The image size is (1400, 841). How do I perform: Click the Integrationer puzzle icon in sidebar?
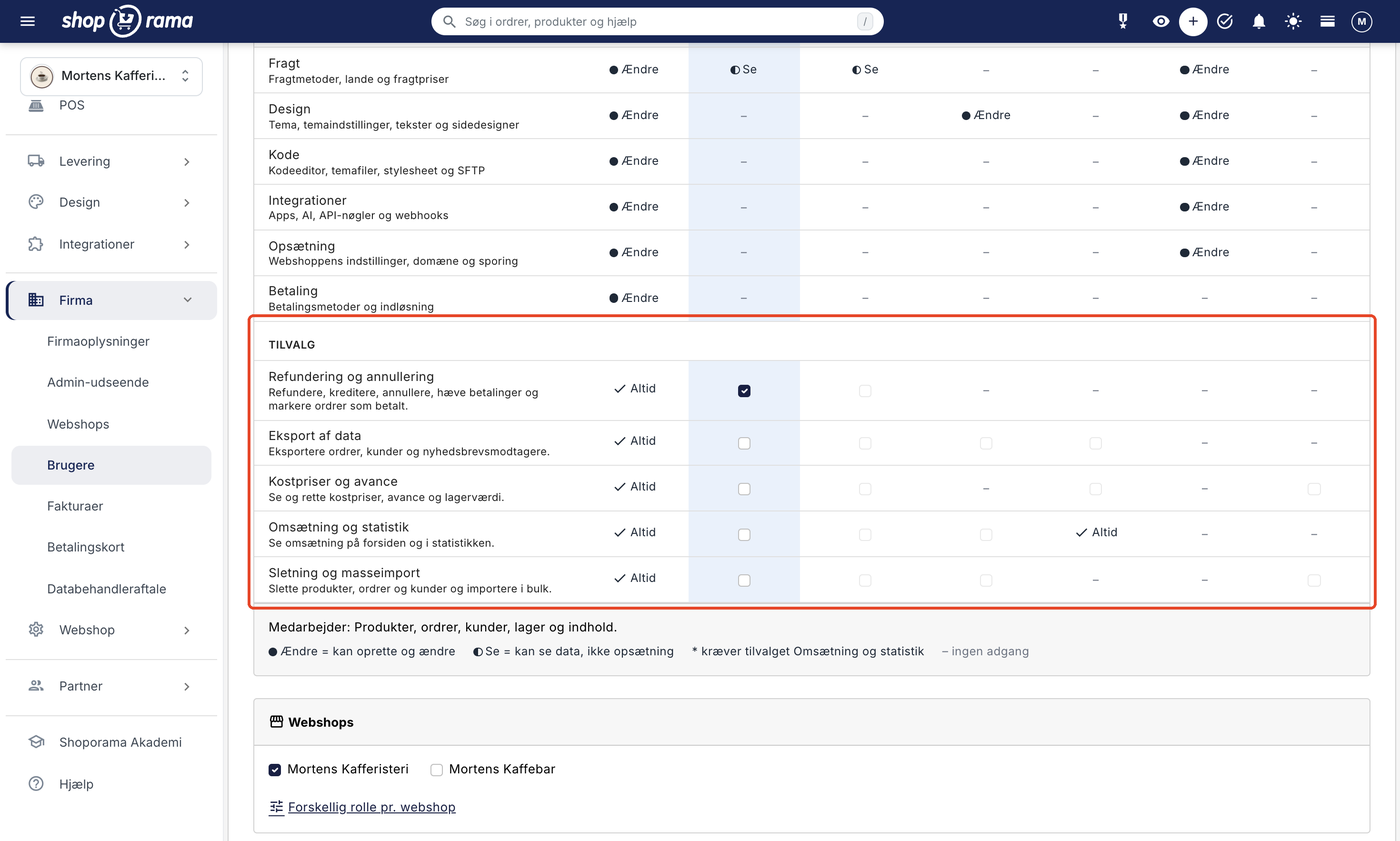pyautogui.click(x=36, y=244)
